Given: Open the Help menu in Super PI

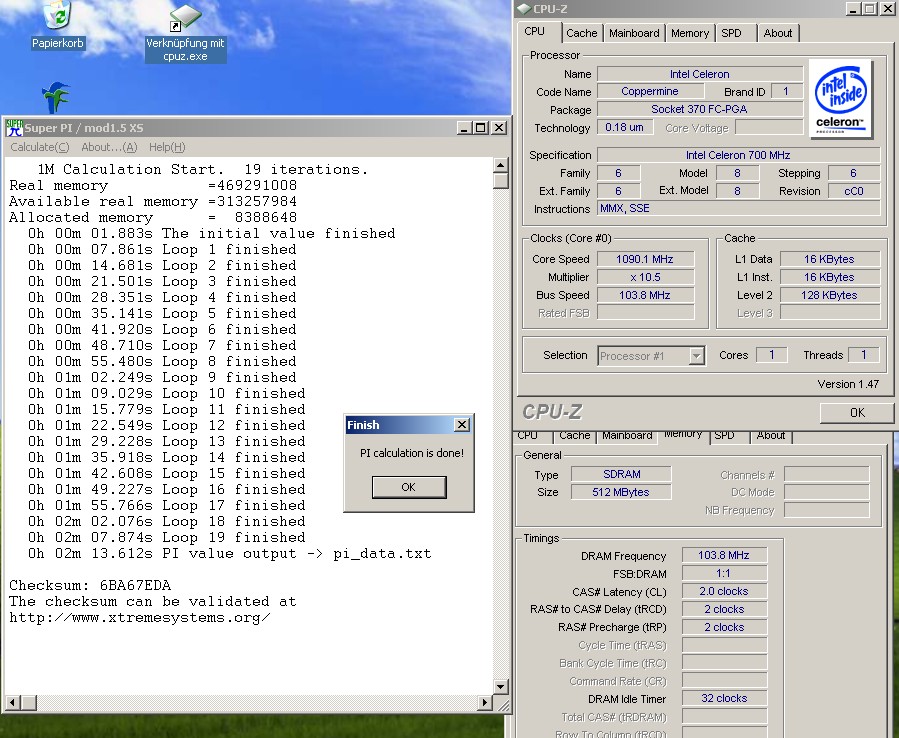Looking at the screenshot, I should click(167, 147).
